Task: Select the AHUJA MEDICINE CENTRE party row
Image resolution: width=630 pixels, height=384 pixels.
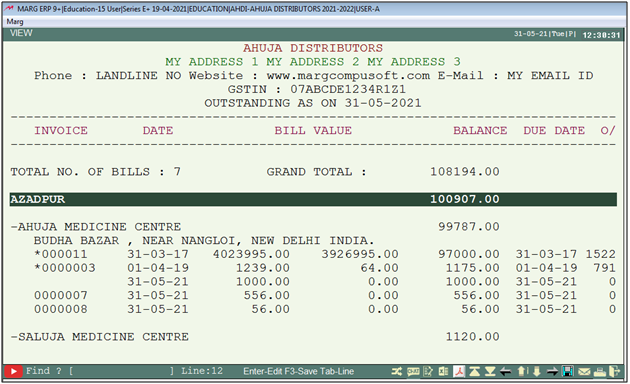Action: click(313, 227)
